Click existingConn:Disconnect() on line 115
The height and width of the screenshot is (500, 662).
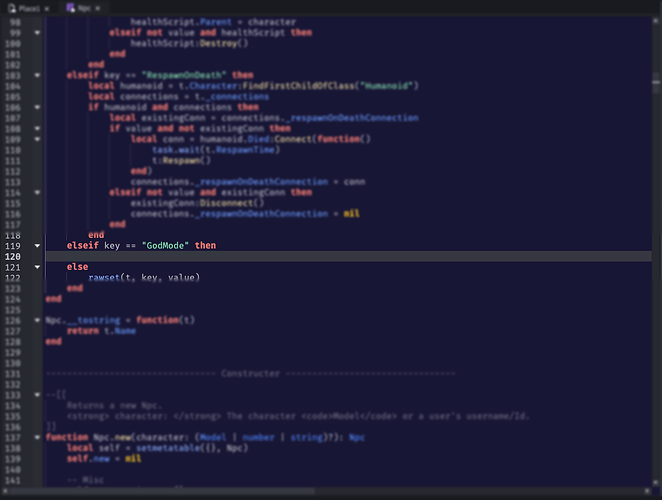197,203
